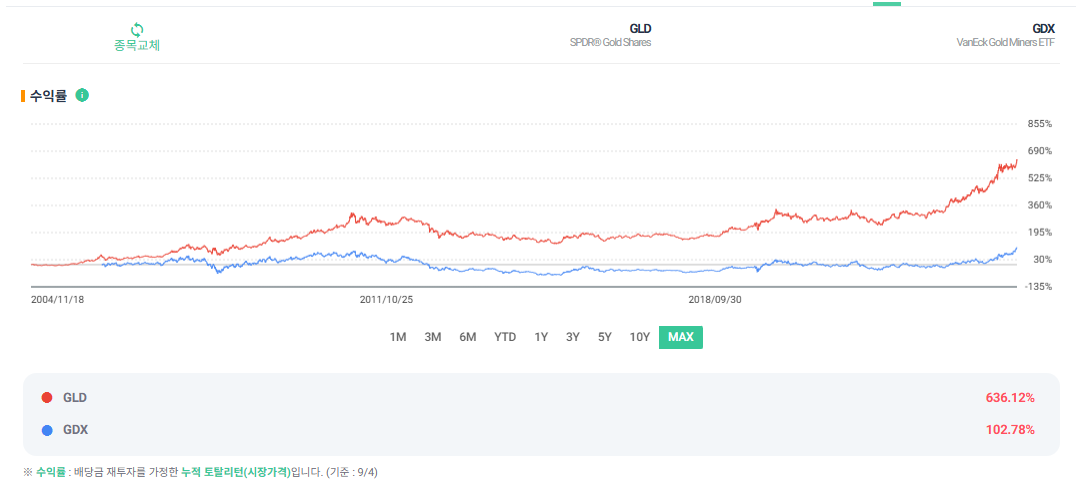This screenshot has height=488, width=1091.
Task: Choose the 10Y period
Action: coord(639,337)
